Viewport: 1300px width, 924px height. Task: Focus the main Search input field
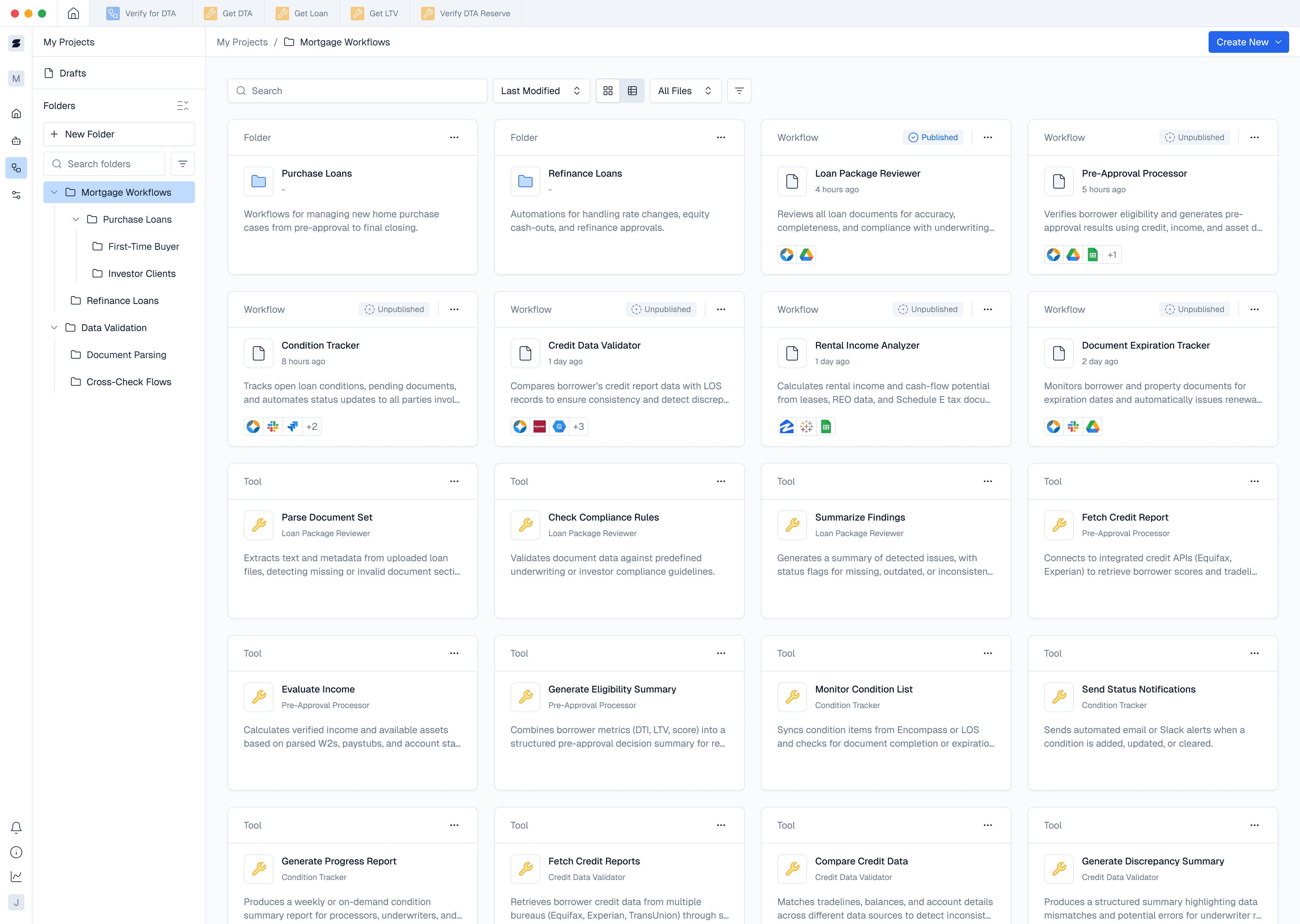click(357, 91)
